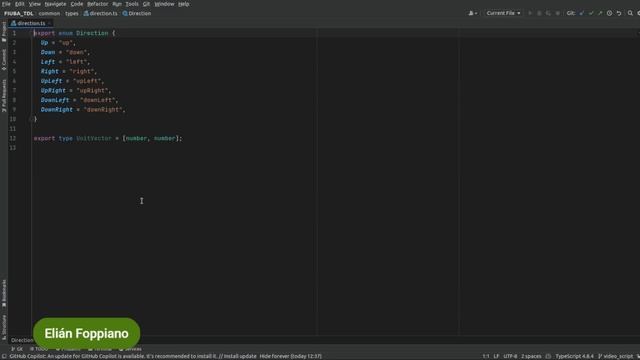Image resolution: width=640 pixels, height=360 pixels.
Task: Open the Run menu
Action: point(117,4)
